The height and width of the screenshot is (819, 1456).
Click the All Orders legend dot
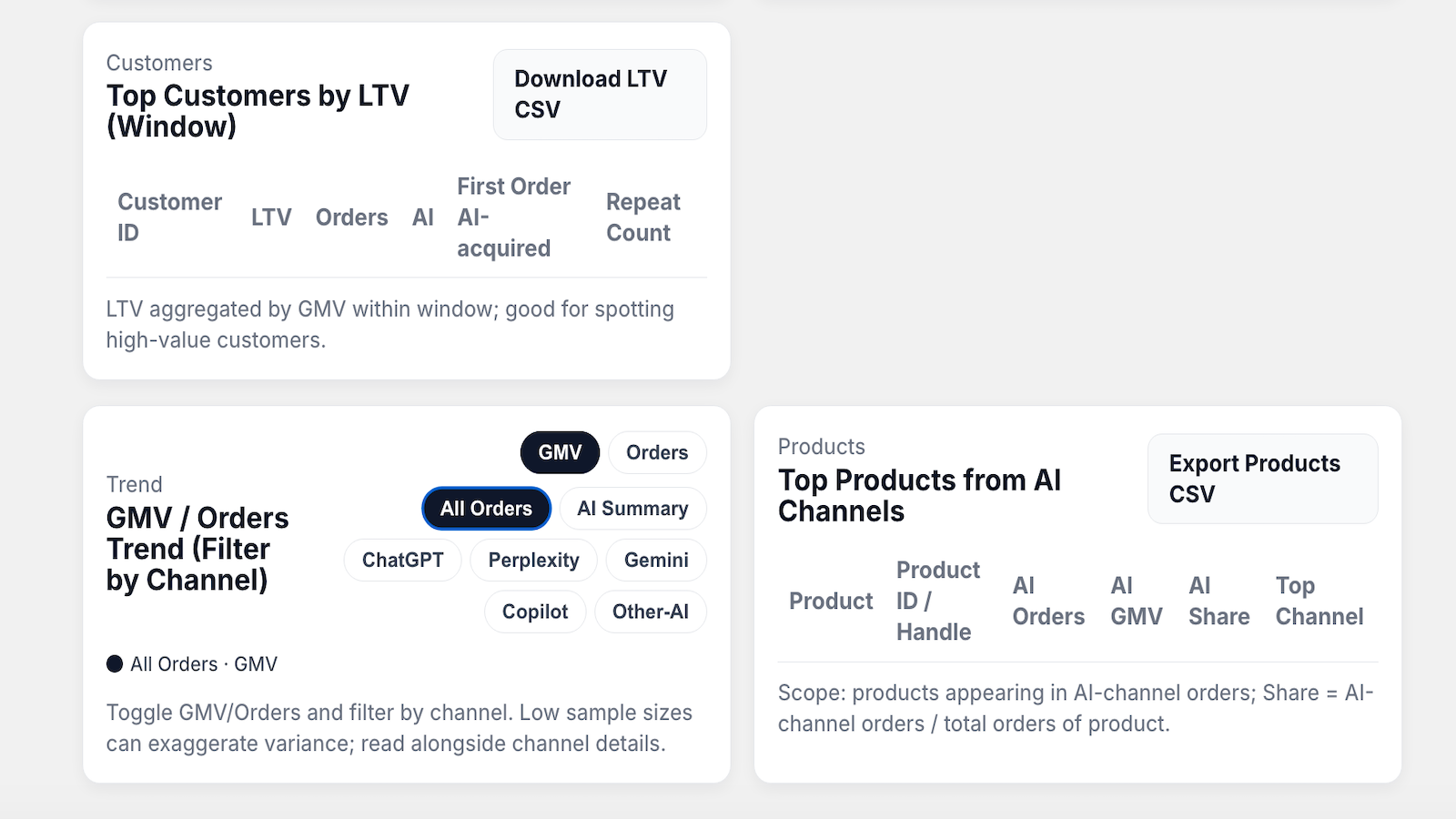pyautogui.click(x=115, y=663)
